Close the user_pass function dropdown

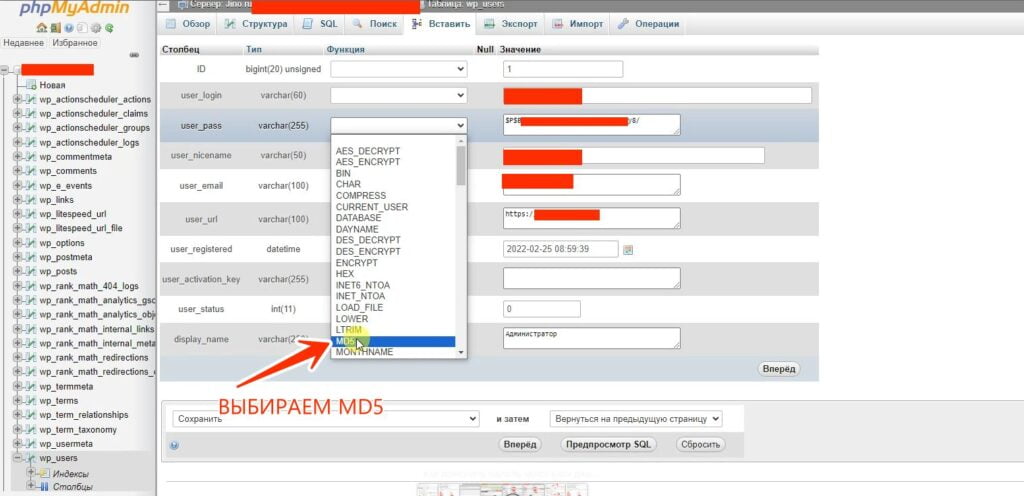398,125
